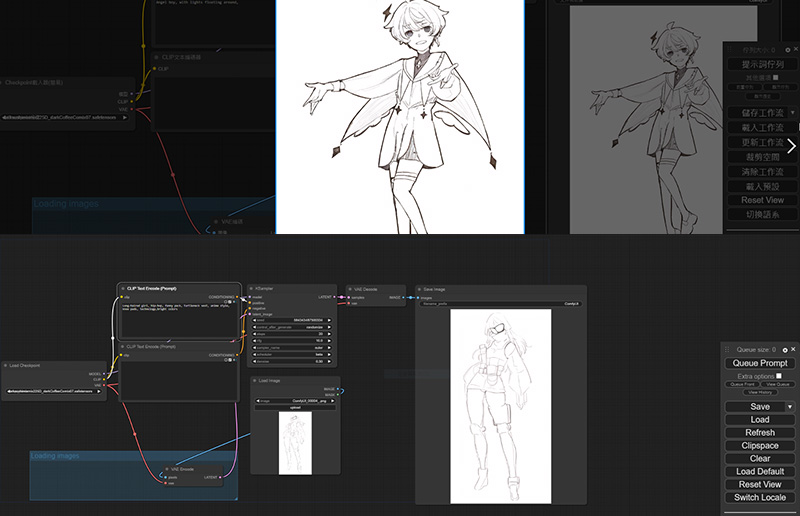Open the sampler_name combo in KSampler
Screen dimensions: 800x516
pyautogui.click(x=292, y=348)
